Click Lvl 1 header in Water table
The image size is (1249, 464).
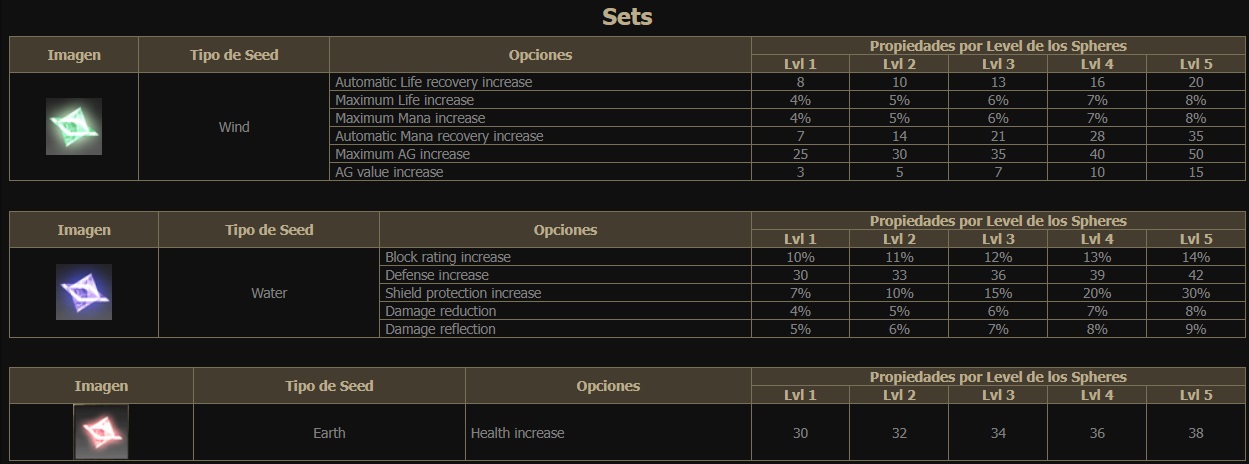pyautogui.click(x=800, y=239)
